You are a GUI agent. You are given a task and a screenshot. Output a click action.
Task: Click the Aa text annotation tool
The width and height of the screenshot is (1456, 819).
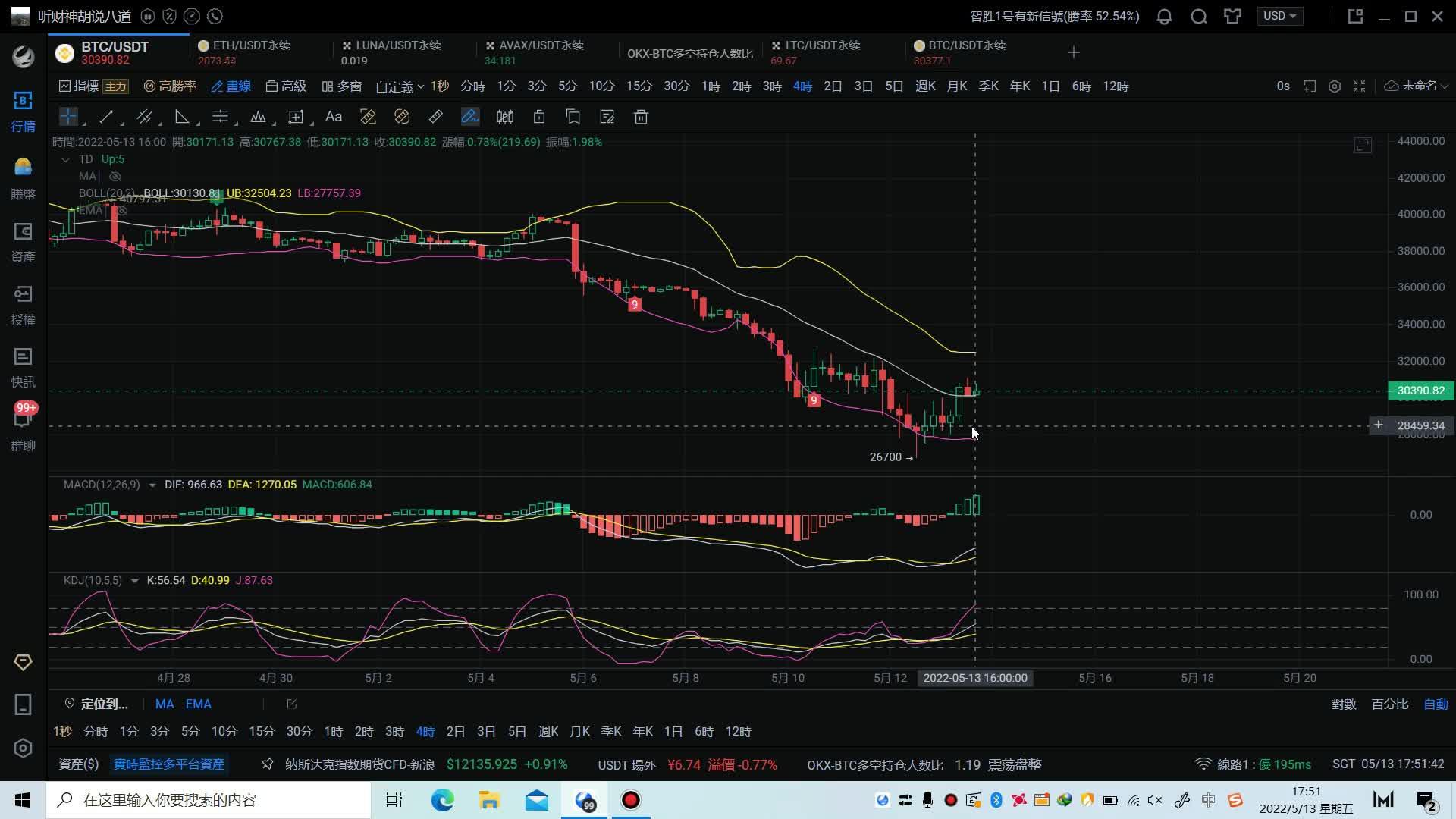click(333, 117)
